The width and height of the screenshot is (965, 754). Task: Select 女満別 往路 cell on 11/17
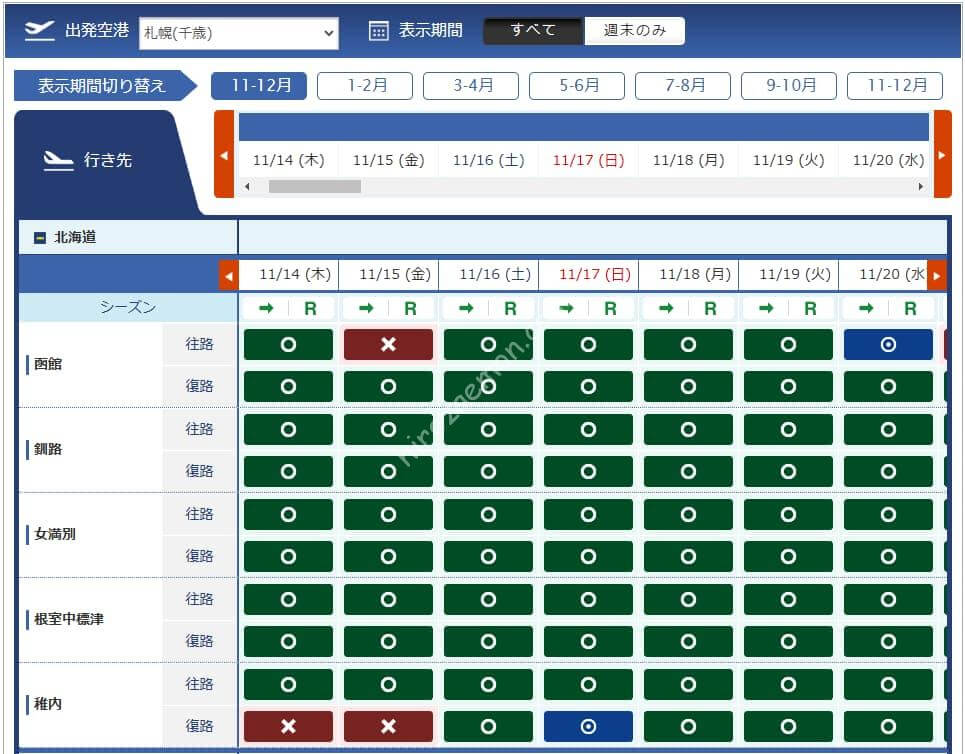click(x=588, y=515)
